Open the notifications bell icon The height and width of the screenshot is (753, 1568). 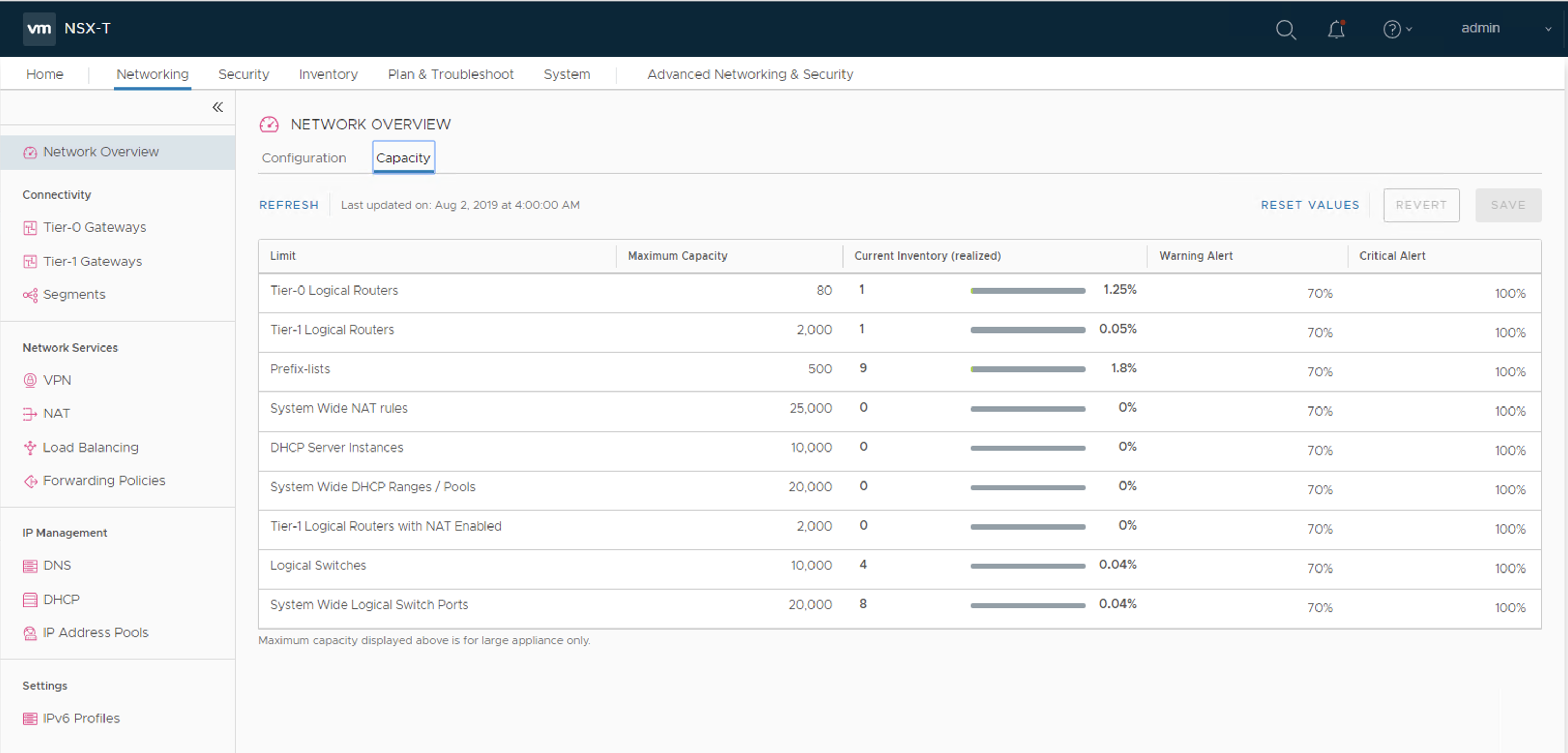pyautogui.click(x=1336, y=29)
